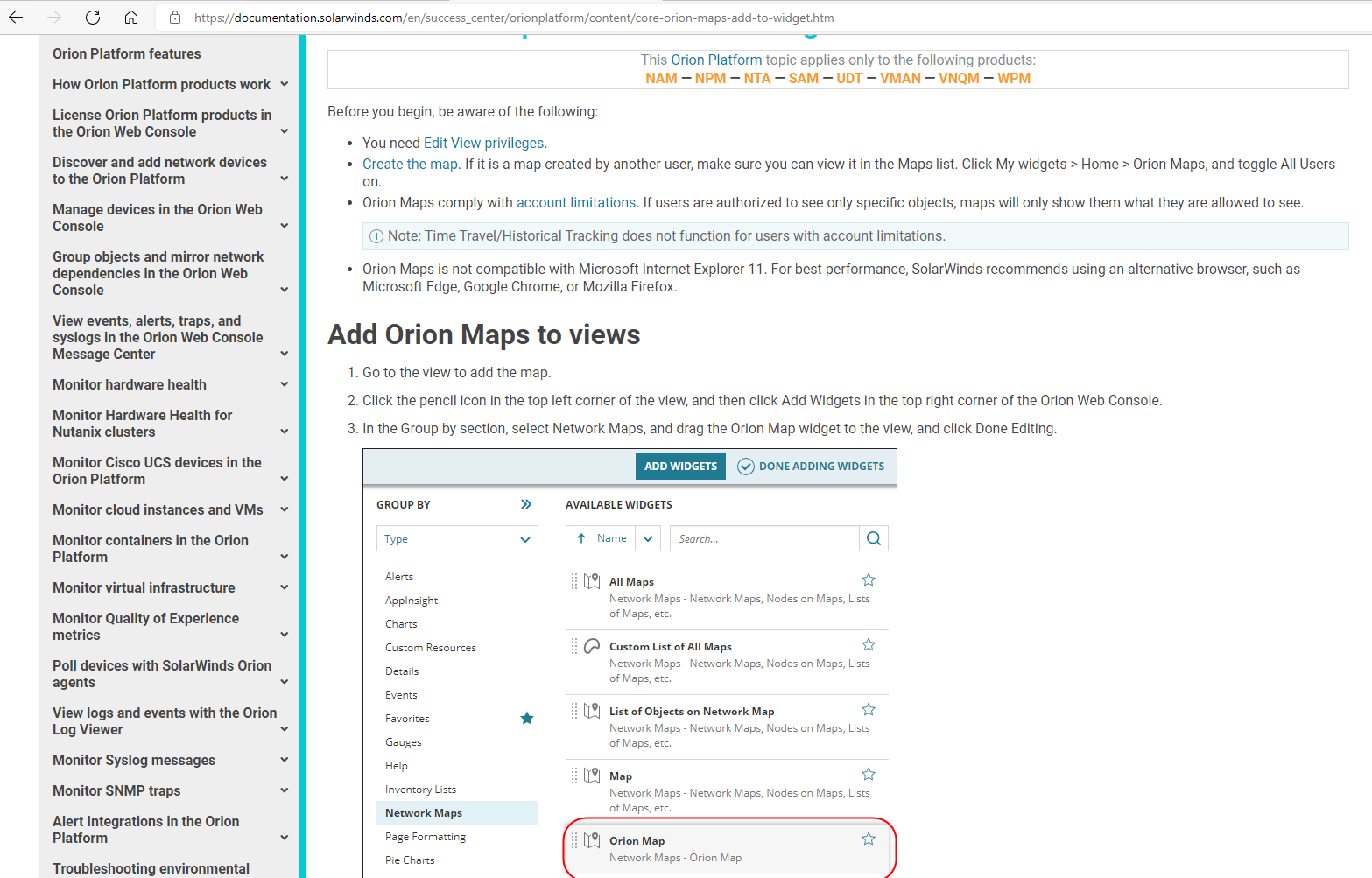Select Network Maps in Group By list

457,813
